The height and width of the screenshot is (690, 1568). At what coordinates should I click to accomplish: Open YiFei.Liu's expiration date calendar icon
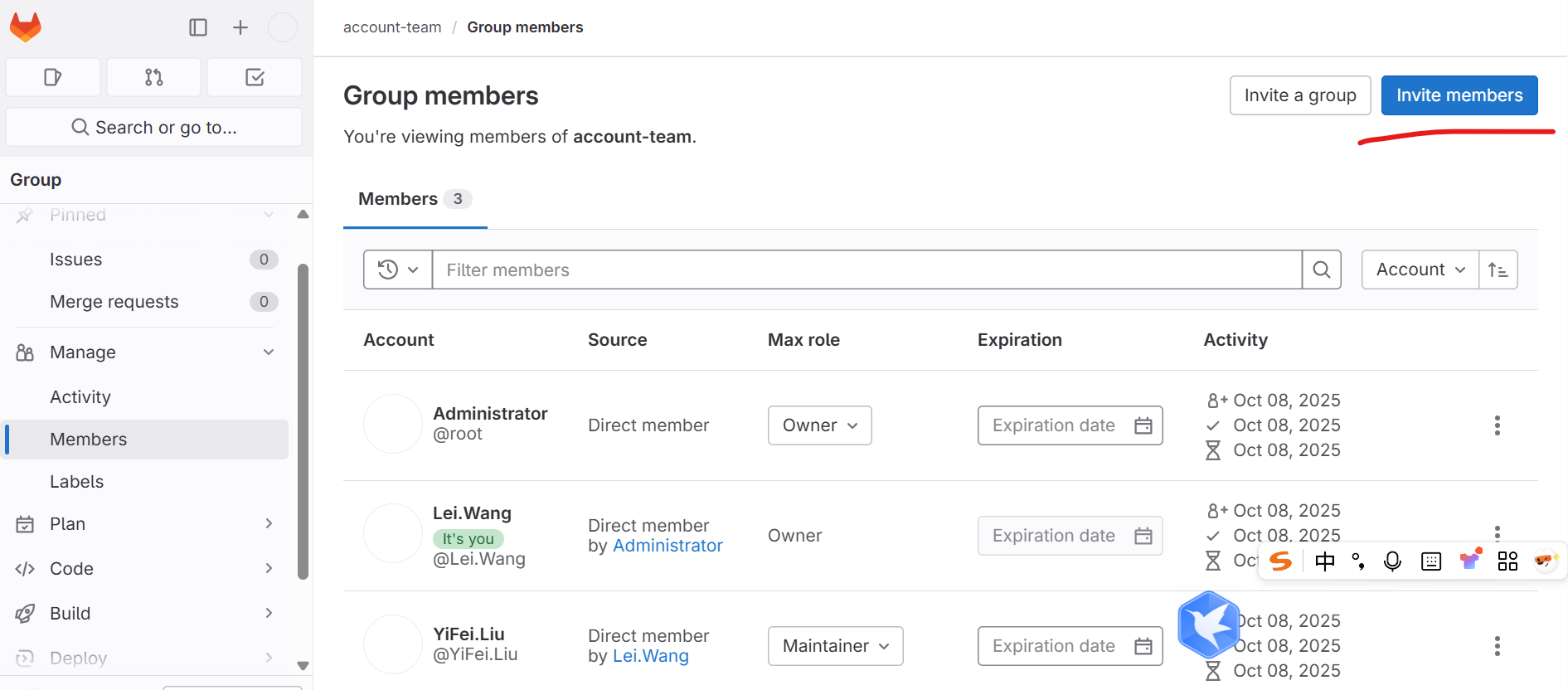1143,646
